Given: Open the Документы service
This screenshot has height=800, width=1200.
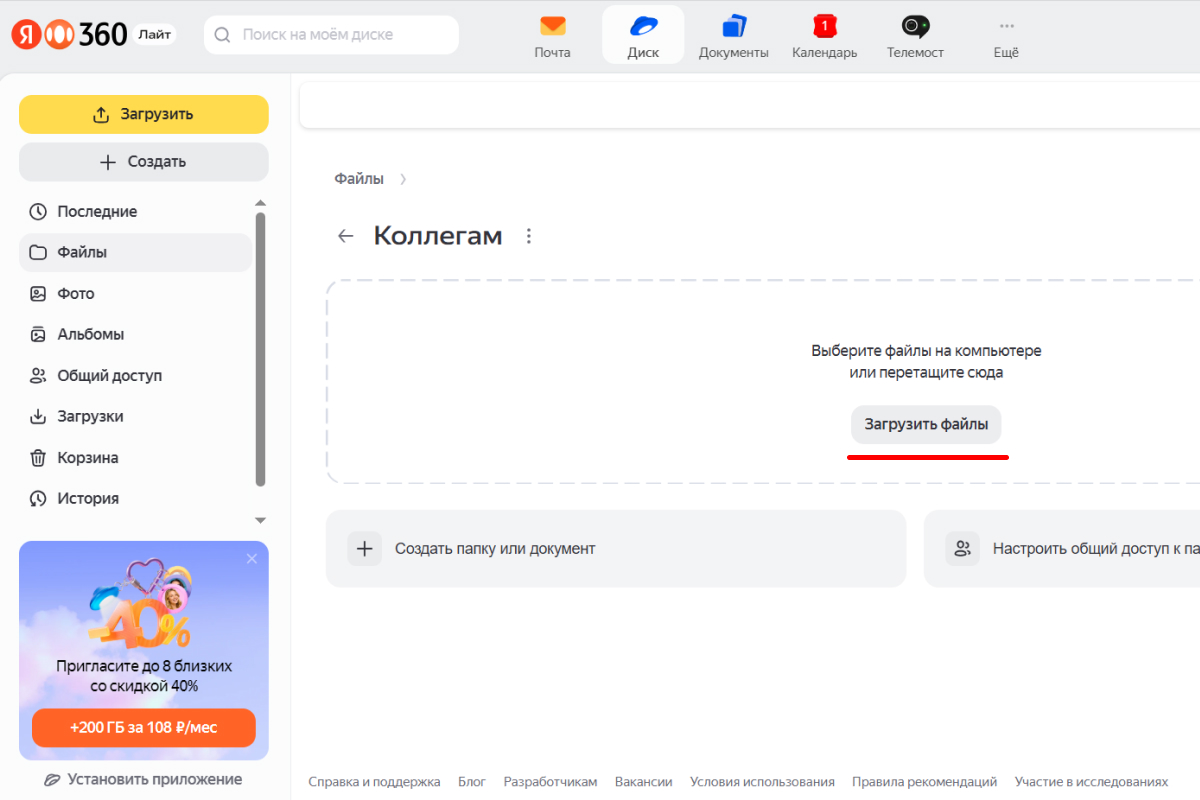Looking at the screenshot, I should pyautogui.click(x=734, y=35).
